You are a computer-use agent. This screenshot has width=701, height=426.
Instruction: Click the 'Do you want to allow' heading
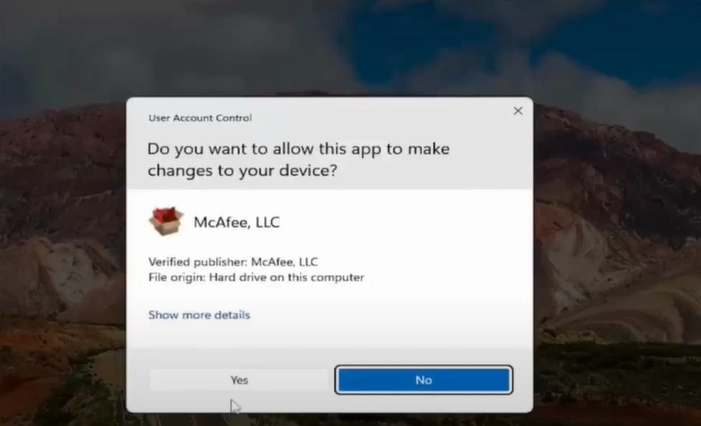298,160
